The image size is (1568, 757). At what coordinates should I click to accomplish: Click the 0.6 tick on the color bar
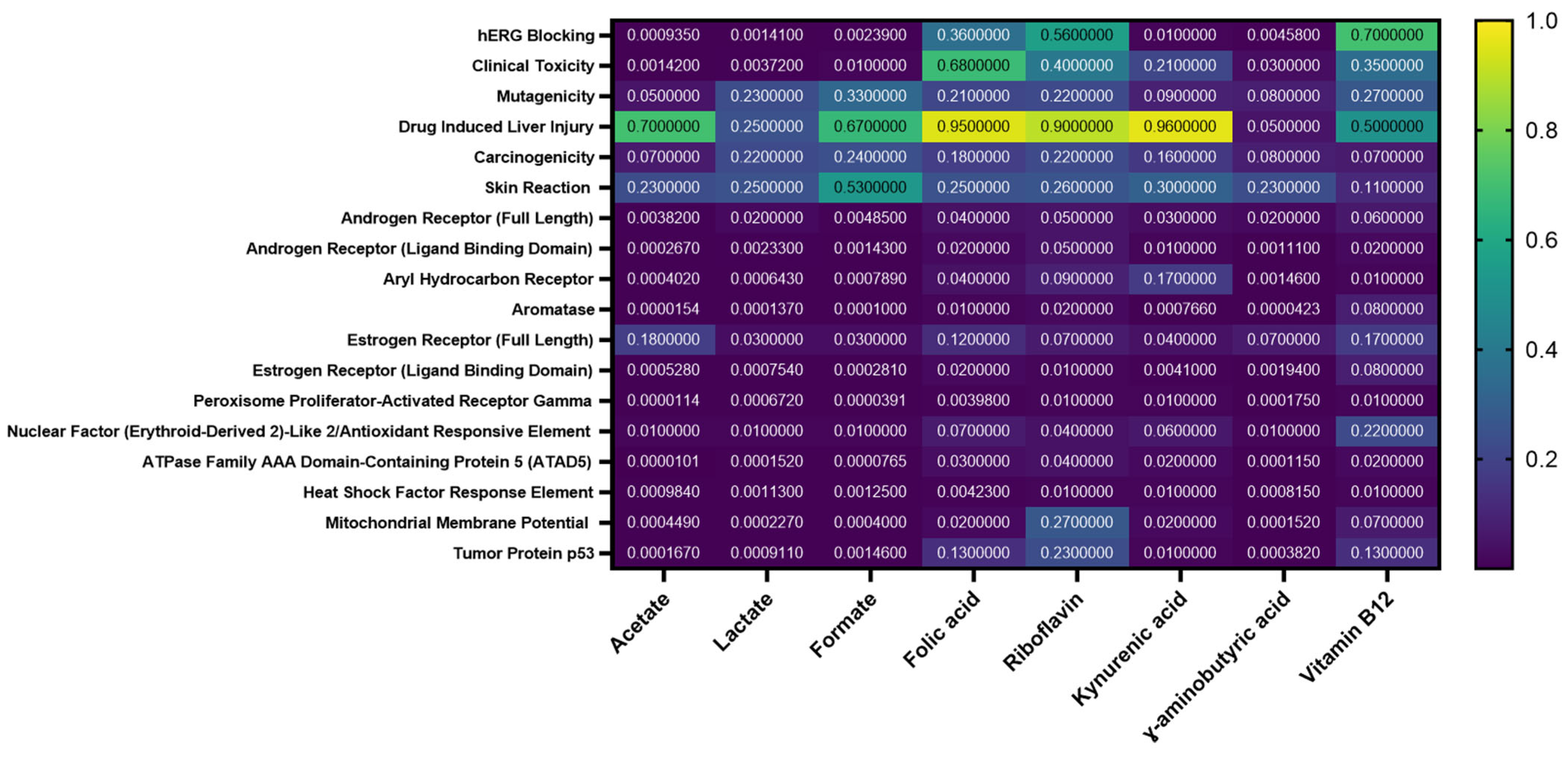[x=1540, y=241]
